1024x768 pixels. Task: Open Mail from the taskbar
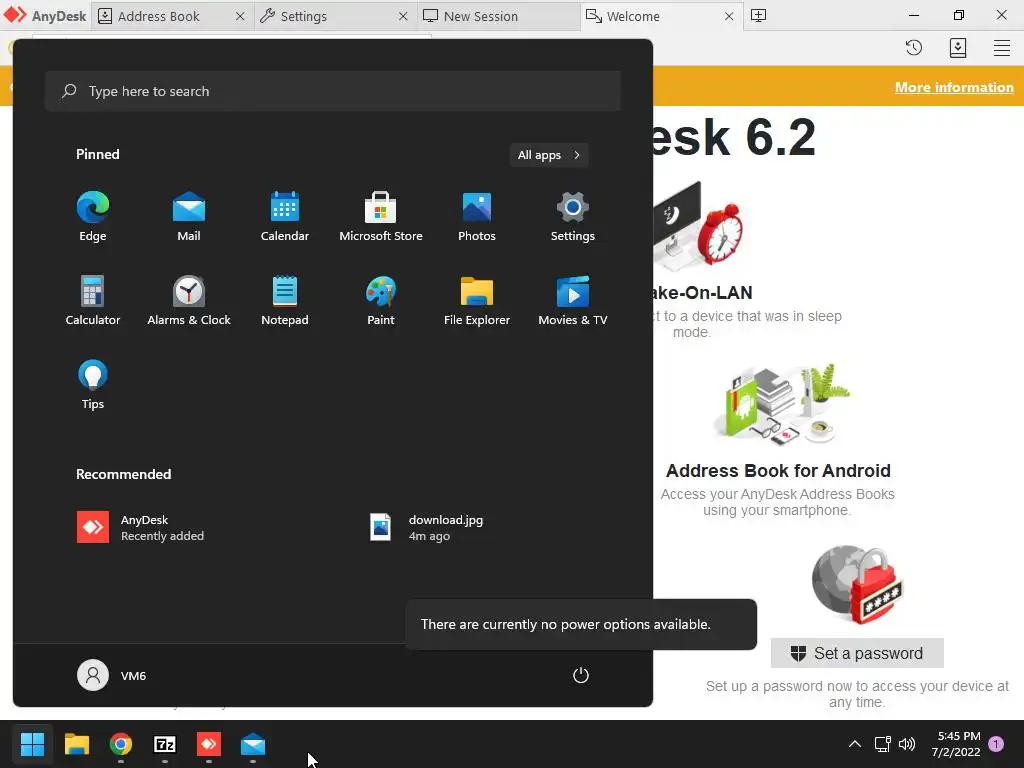click(x=253, y=744)
